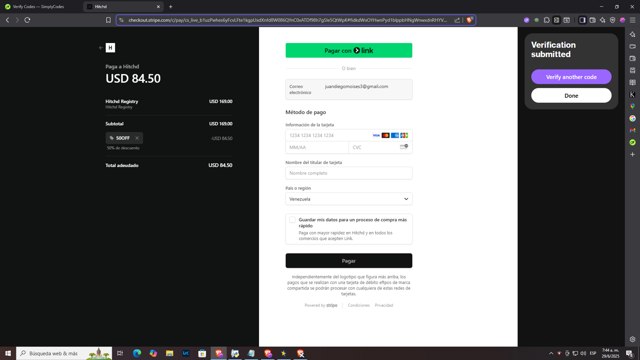The height and width of the screenshot is (360, 640).
Task: Follow the Powered by Stripe link
Action: 321,305
